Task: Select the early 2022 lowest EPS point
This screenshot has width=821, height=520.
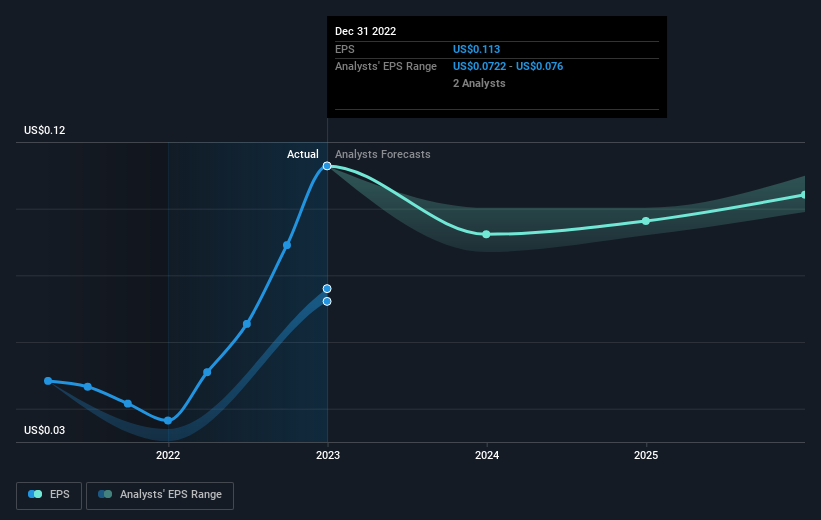Action: [x=168, y=421]
